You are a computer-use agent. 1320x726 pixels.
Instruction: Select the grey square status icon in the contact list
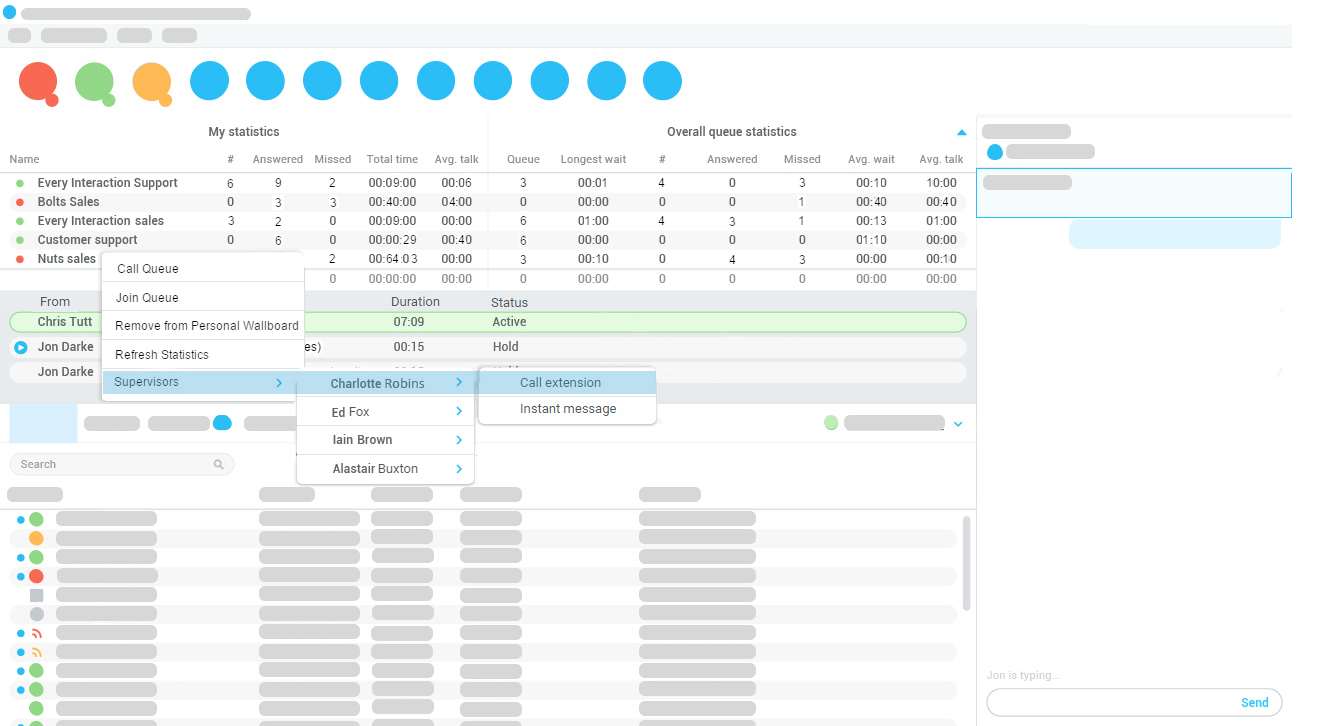[36, 595]
